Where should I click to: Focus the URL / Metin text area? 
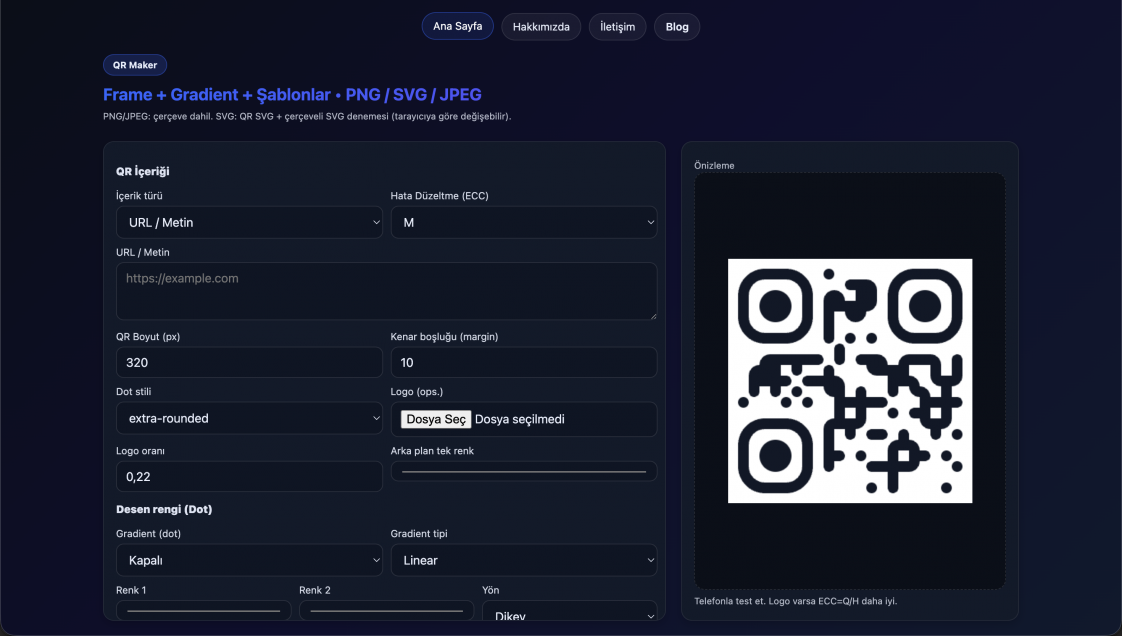[x=386, y=291]
